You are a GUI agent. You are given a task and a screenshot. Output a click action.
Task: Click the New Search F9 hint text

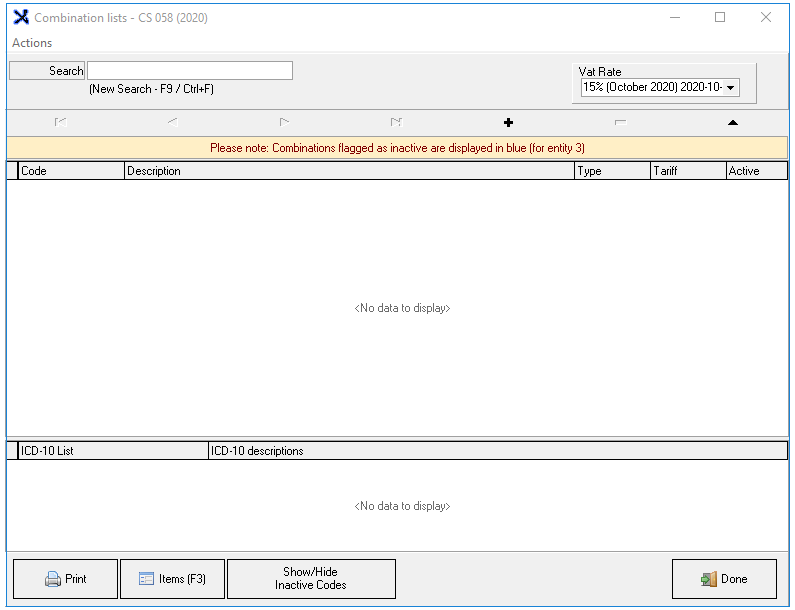(x=152, y=89)
